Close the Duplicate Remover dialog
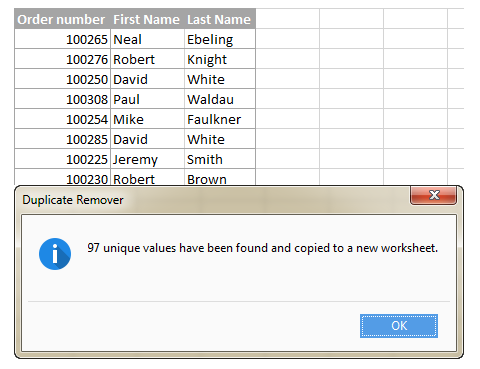 point(433,195)
